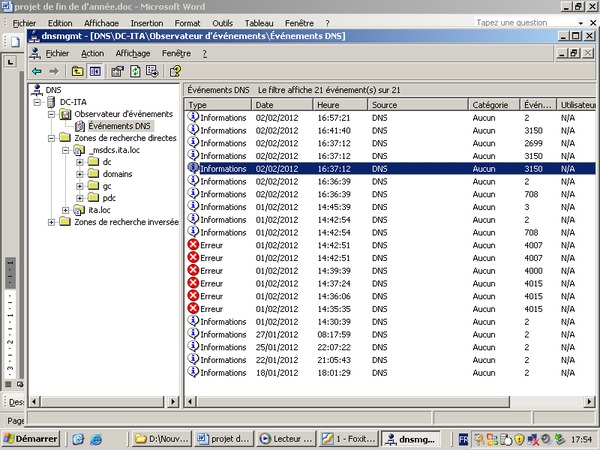Click the Export list toolbar icon

152,71
